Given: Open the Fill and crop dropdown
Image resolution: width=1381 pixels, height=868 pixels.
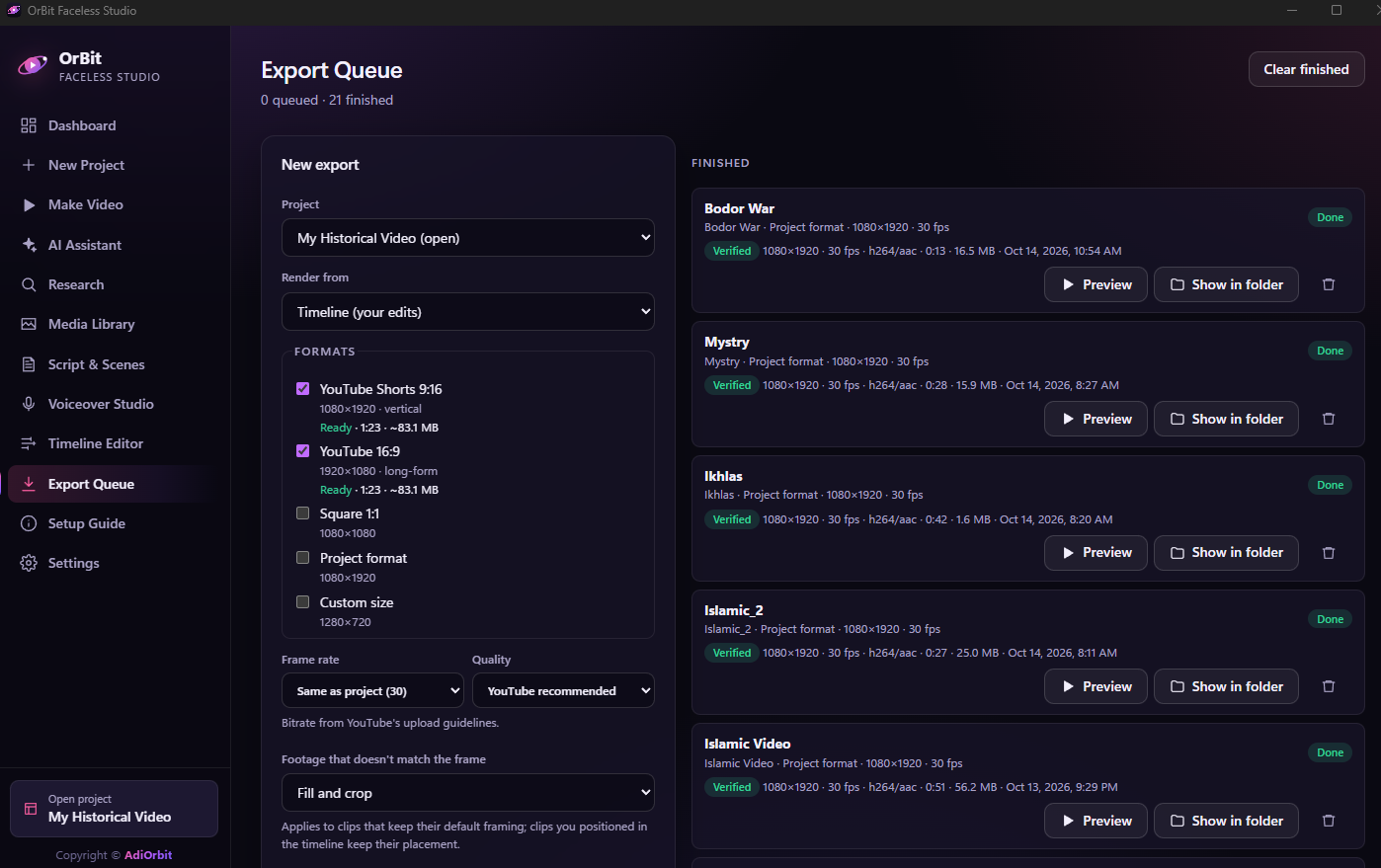Looking at the screenshot, I should point(468,793).
